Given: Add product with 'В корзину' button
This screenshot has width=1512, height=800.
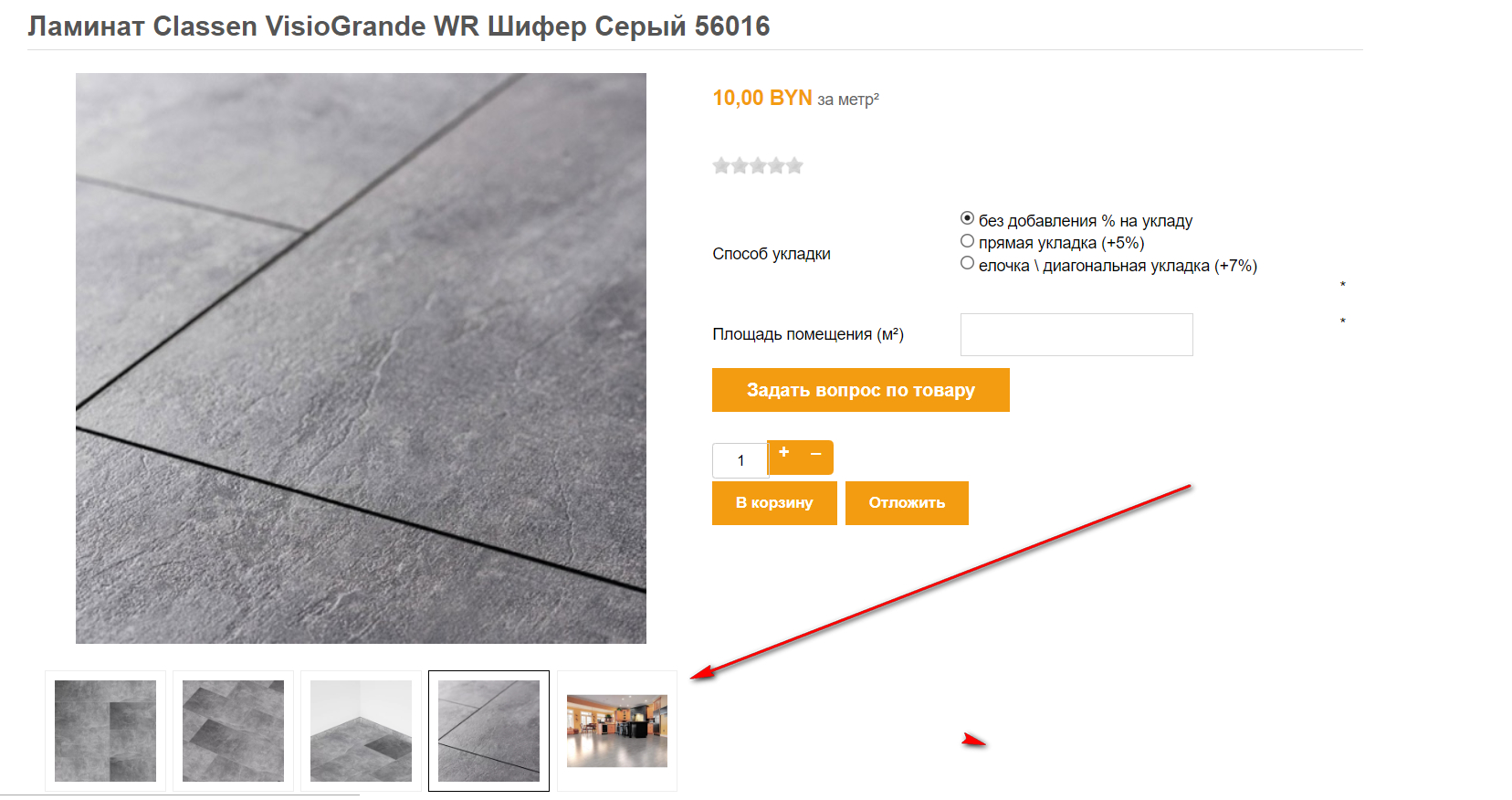Looking at the screenshot, I should tap(774, 503).
